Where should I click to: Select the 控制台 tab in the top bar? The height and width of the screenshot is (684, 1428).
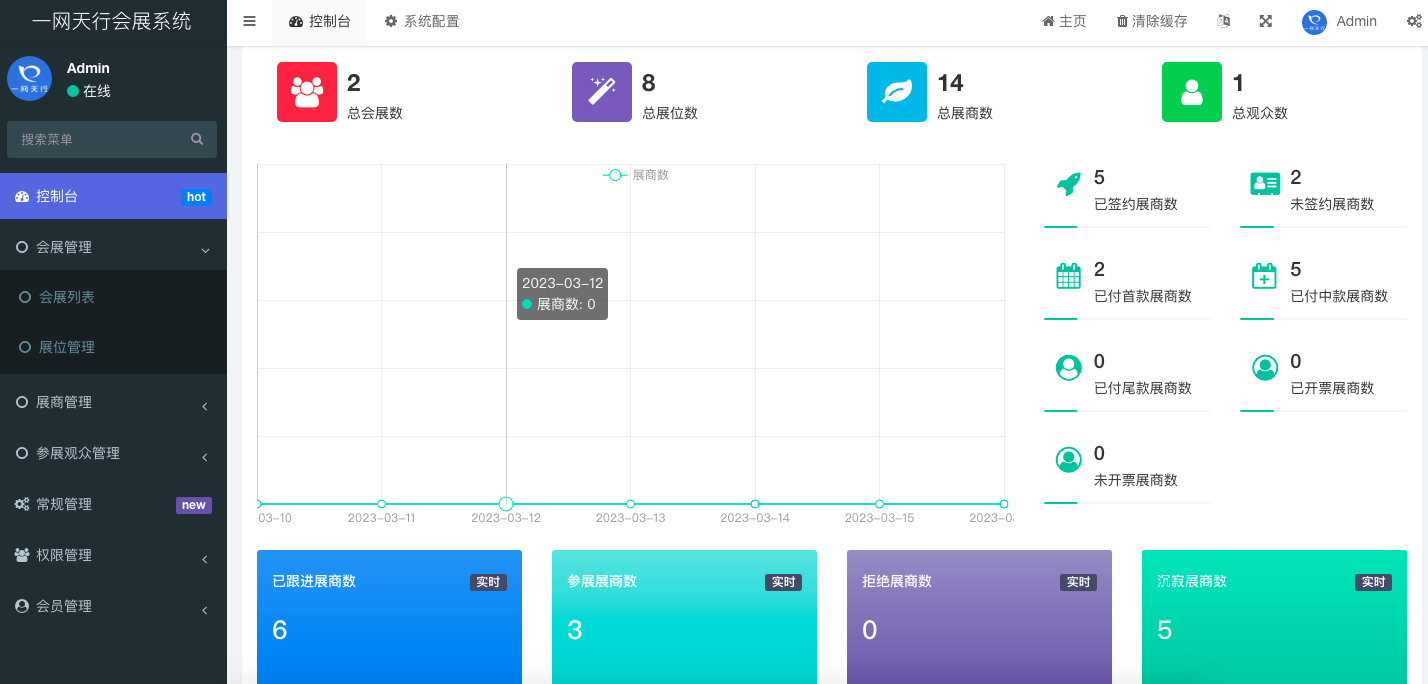319,20
